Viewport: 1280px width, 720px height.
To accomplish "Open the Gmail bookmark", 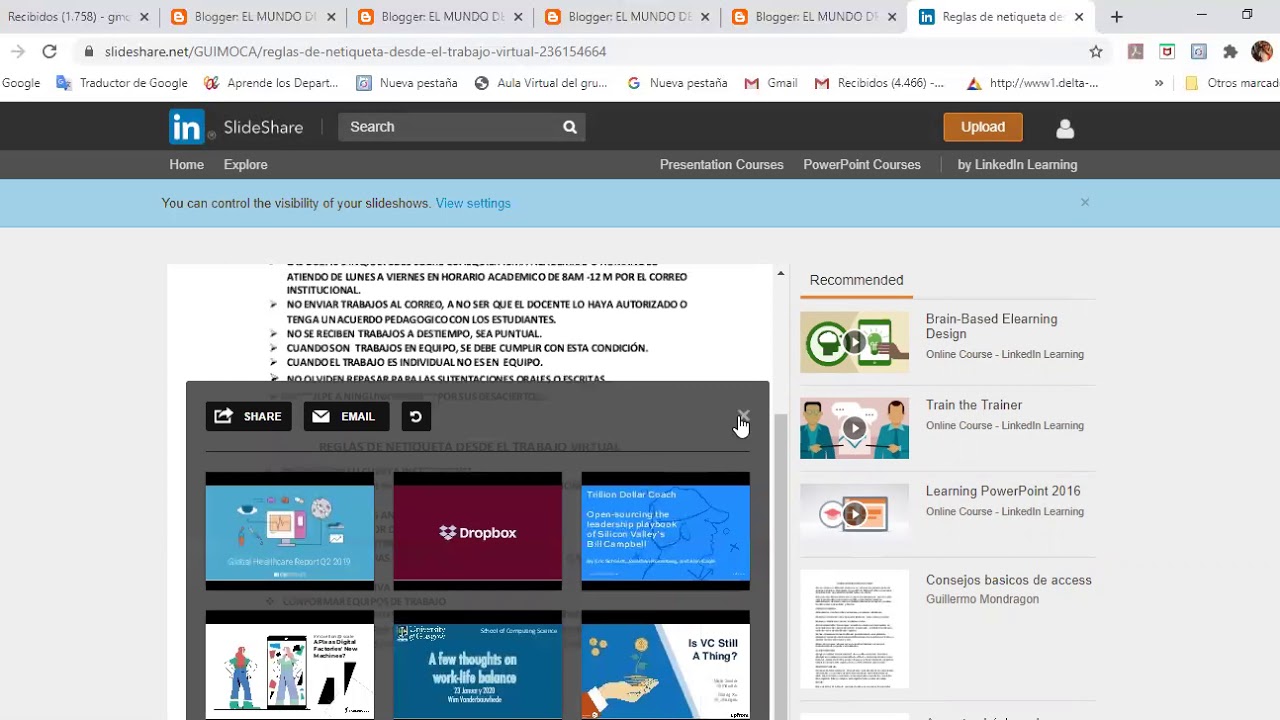I will (771, 83).
